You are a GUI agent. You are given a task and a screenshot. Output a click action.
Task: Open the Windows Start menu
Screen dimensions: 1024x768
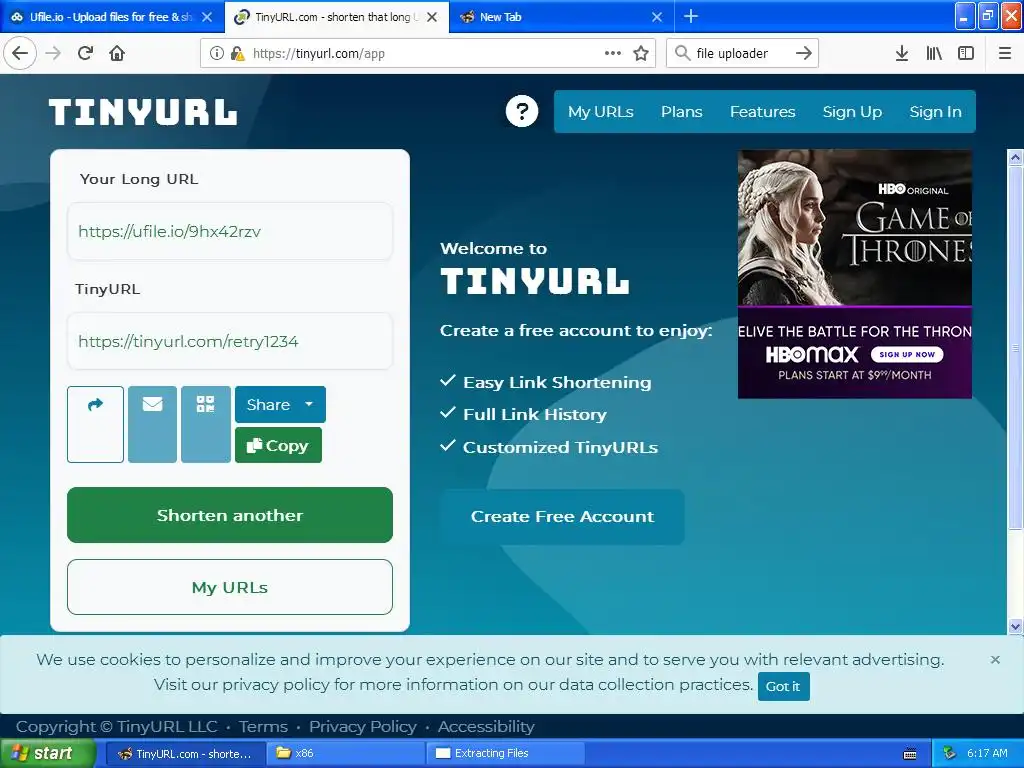click(x=48, y=754)
